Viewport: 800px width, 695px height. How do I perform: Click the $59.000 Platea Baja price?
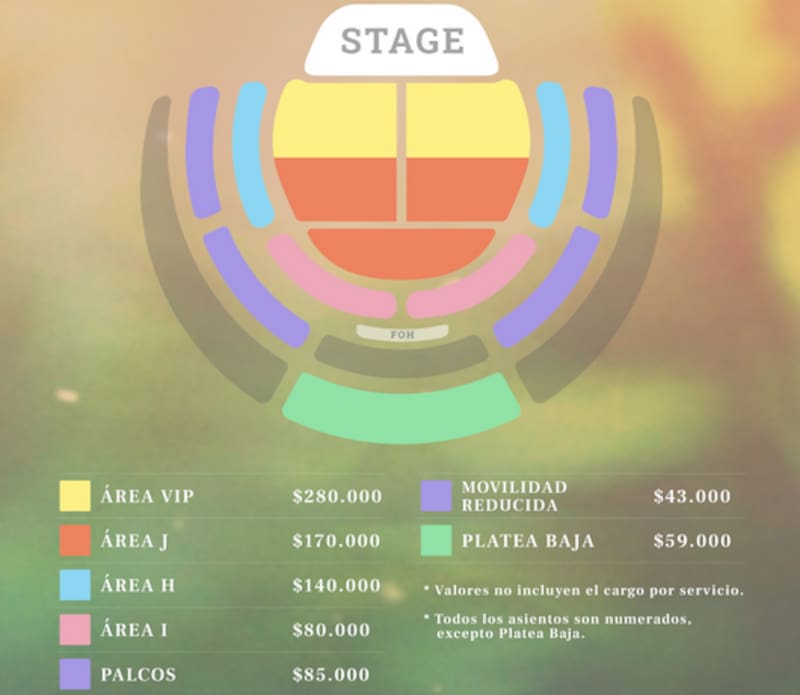[x=692, y=541]
